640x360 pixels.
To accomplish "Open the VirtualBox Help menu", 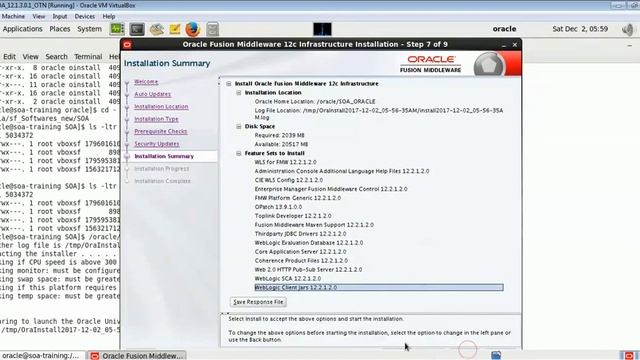I will 109,16.
